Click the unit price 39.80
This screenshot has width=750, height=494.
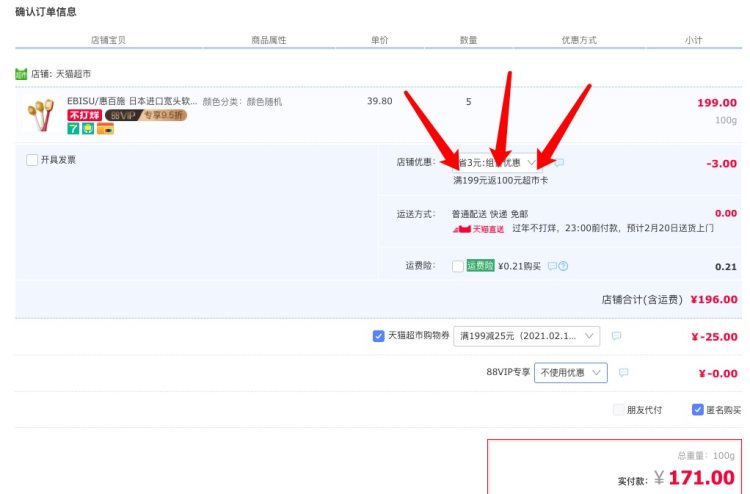379,101
